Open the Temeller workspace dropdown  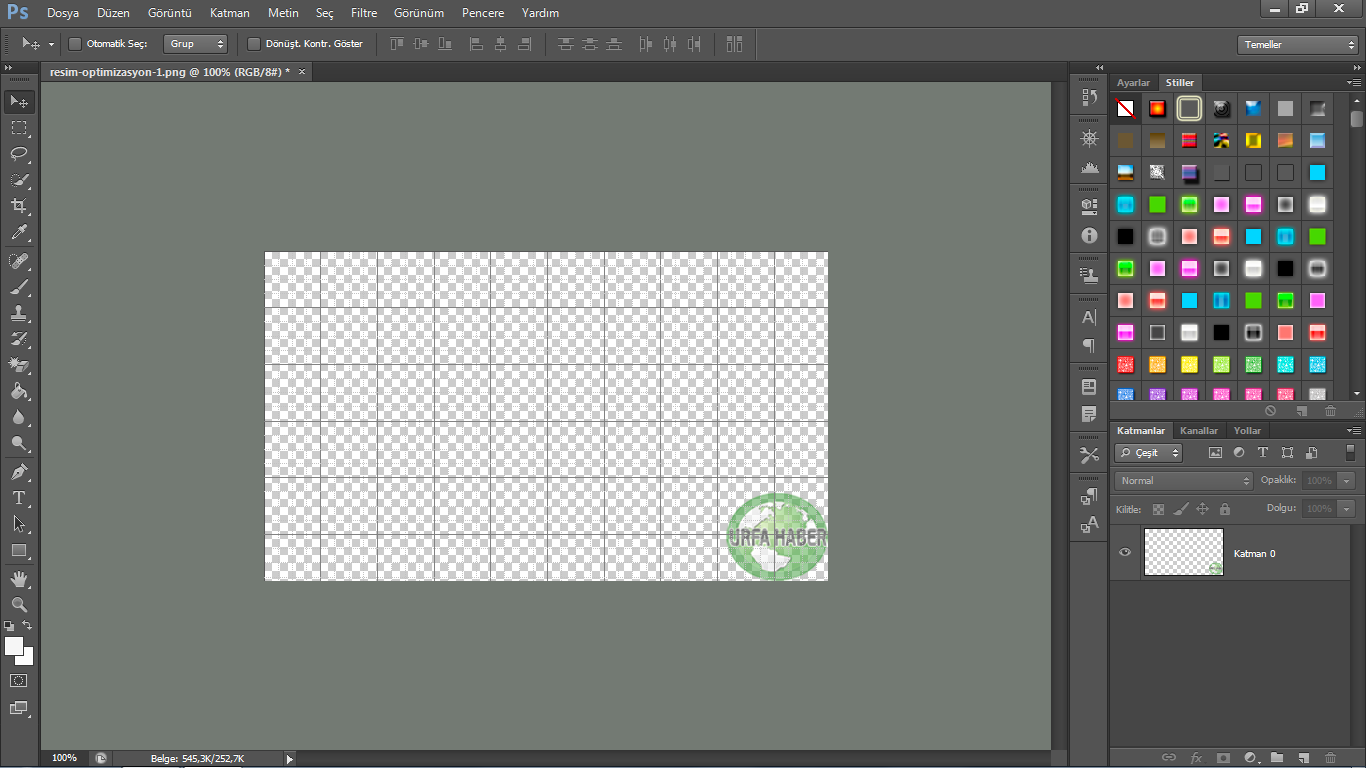click(x=1298, y=45)
